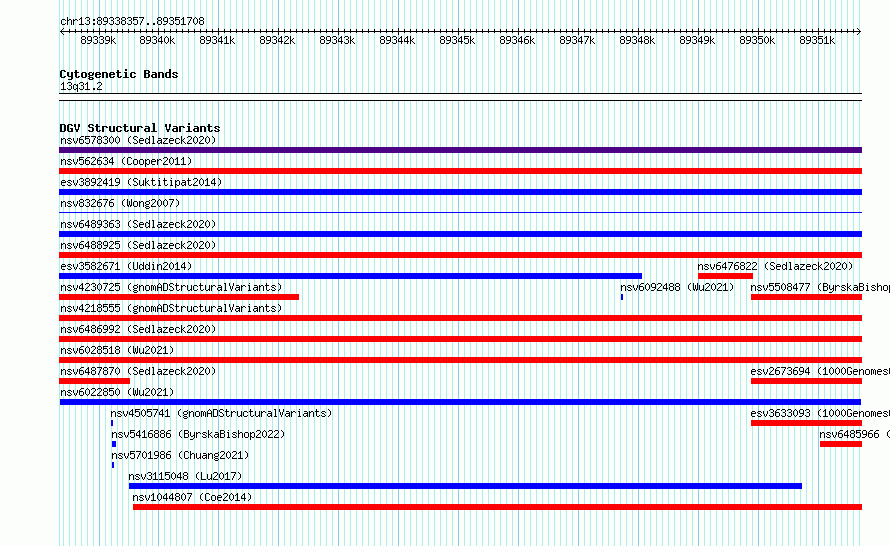Select the nsv5701986 (Chuang2021) label
The image size is (890, 546).
pyautogui.click(x=180, y=455)
